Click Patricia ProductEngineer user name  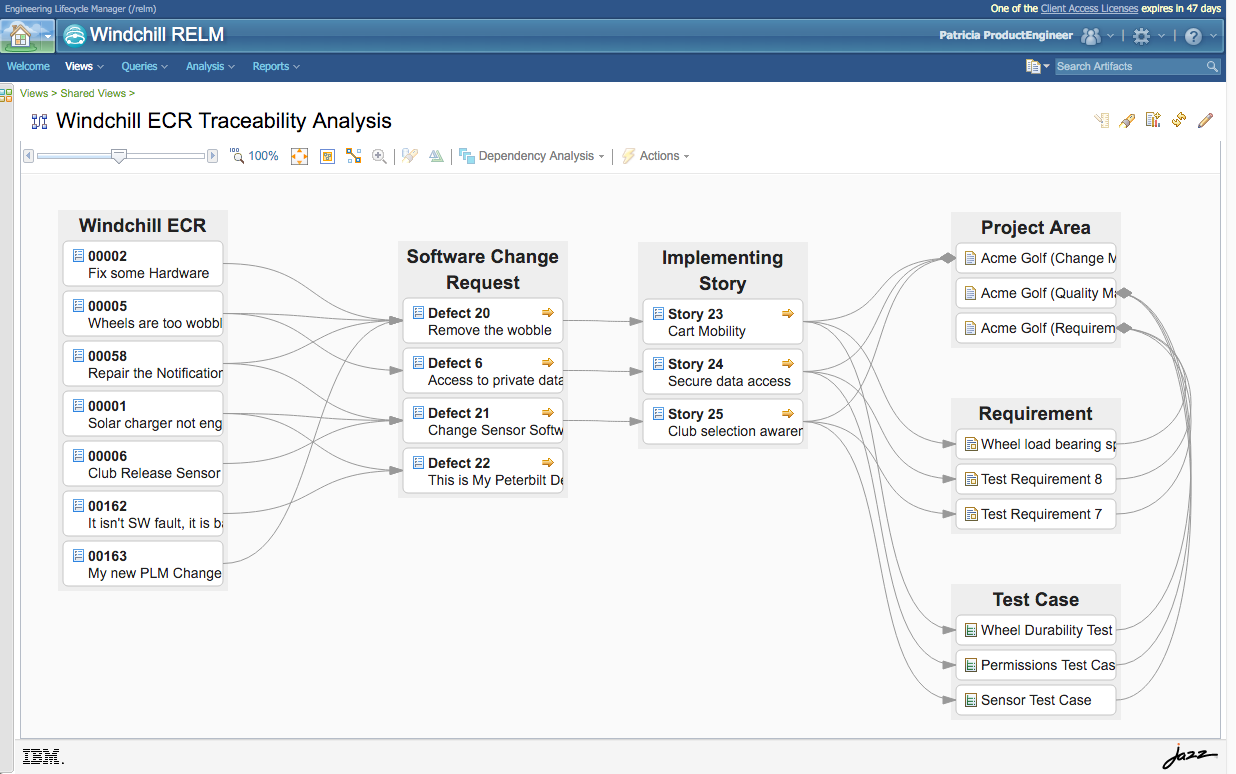1006,36
